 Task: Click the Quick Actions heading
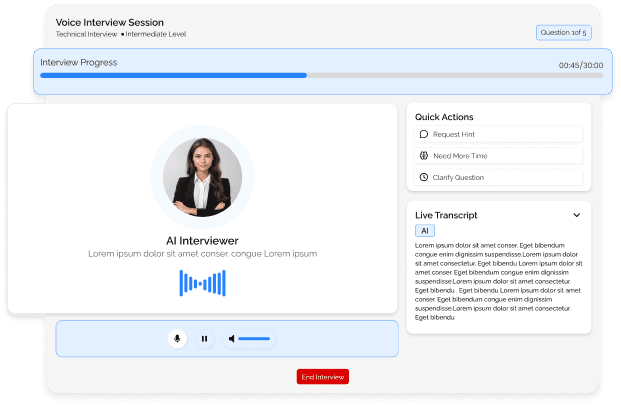pos(444,117)
